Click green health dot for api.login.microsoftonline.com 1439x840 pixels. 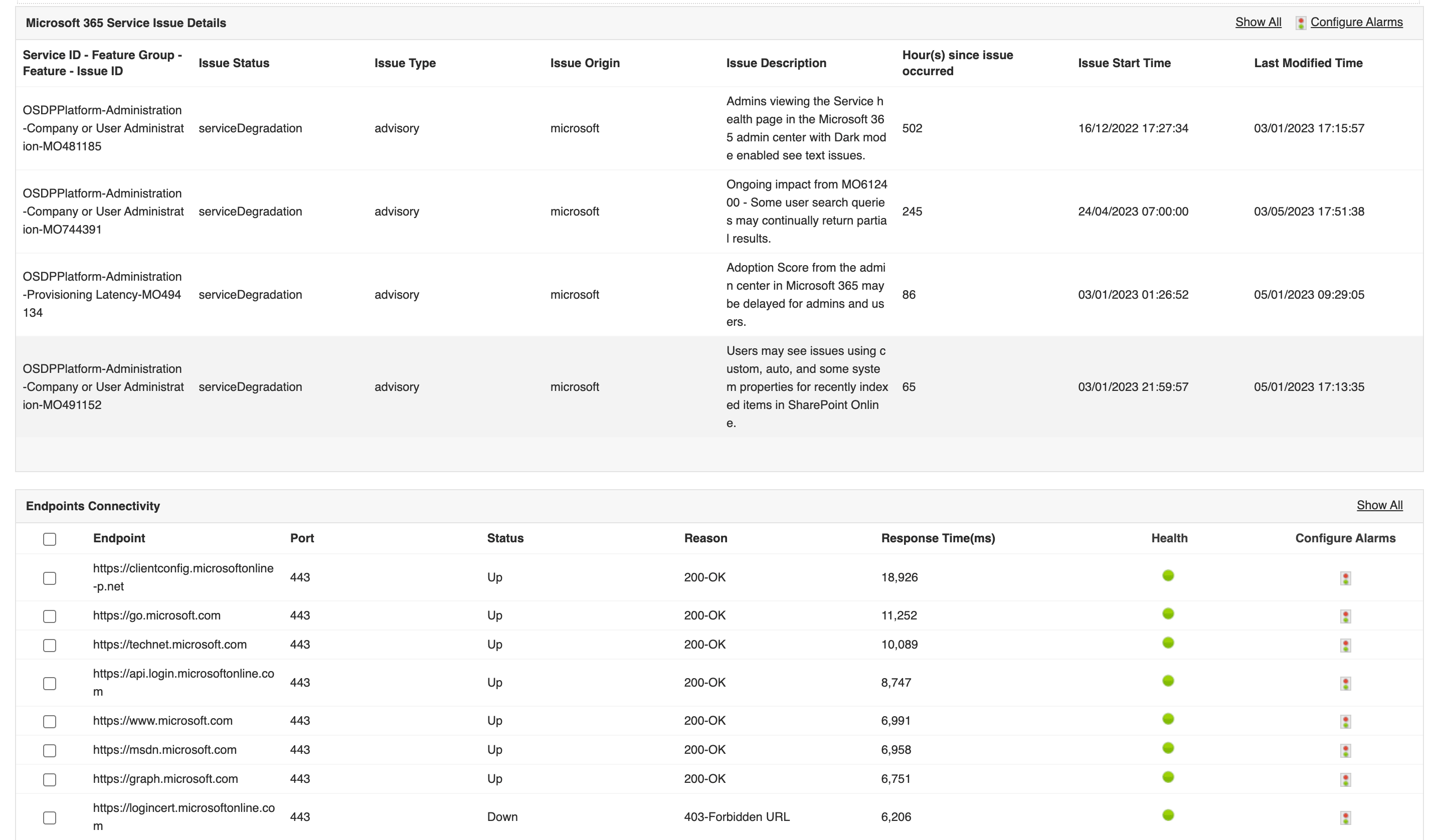click(x=1168, y=681)
